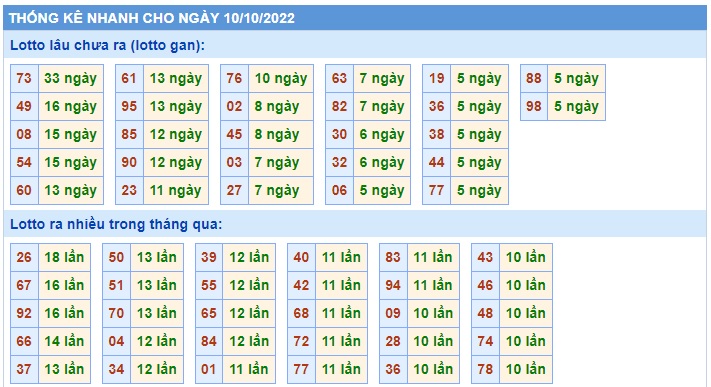Click lotto number 88
Screen dimensions: 711x387
pyautogui.click(x=534, y=78)
